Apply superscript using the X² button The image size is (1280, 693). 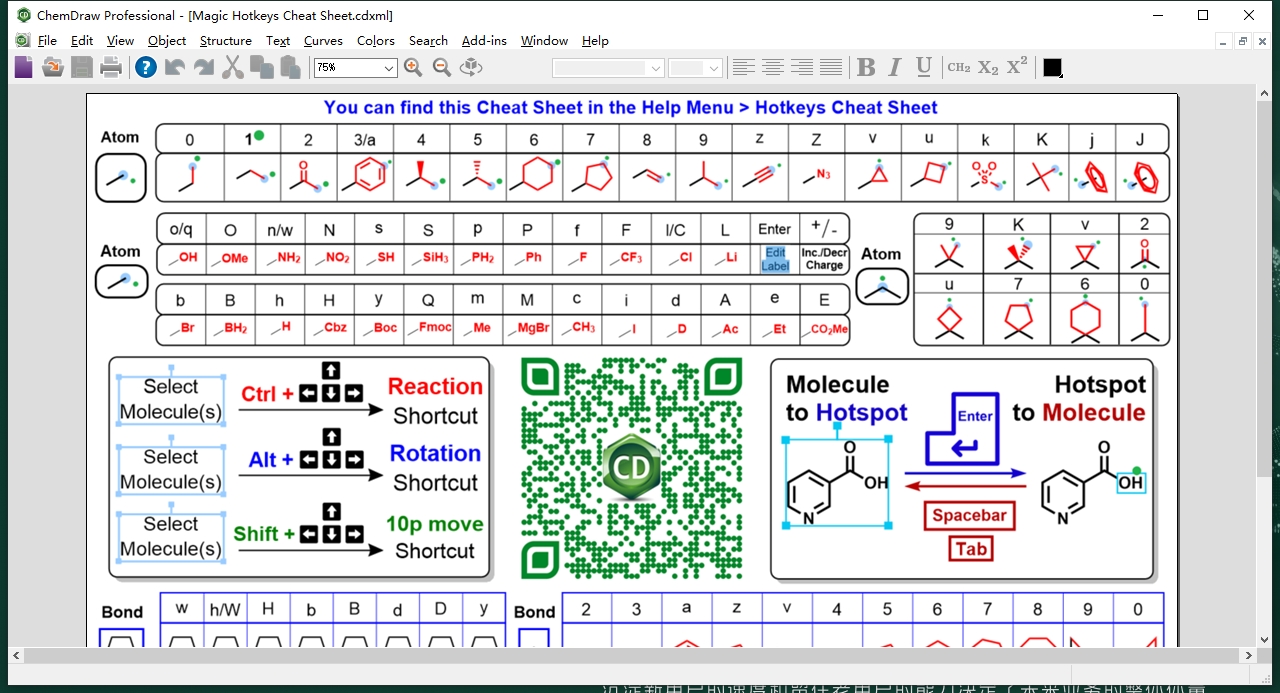[1015, 67]
